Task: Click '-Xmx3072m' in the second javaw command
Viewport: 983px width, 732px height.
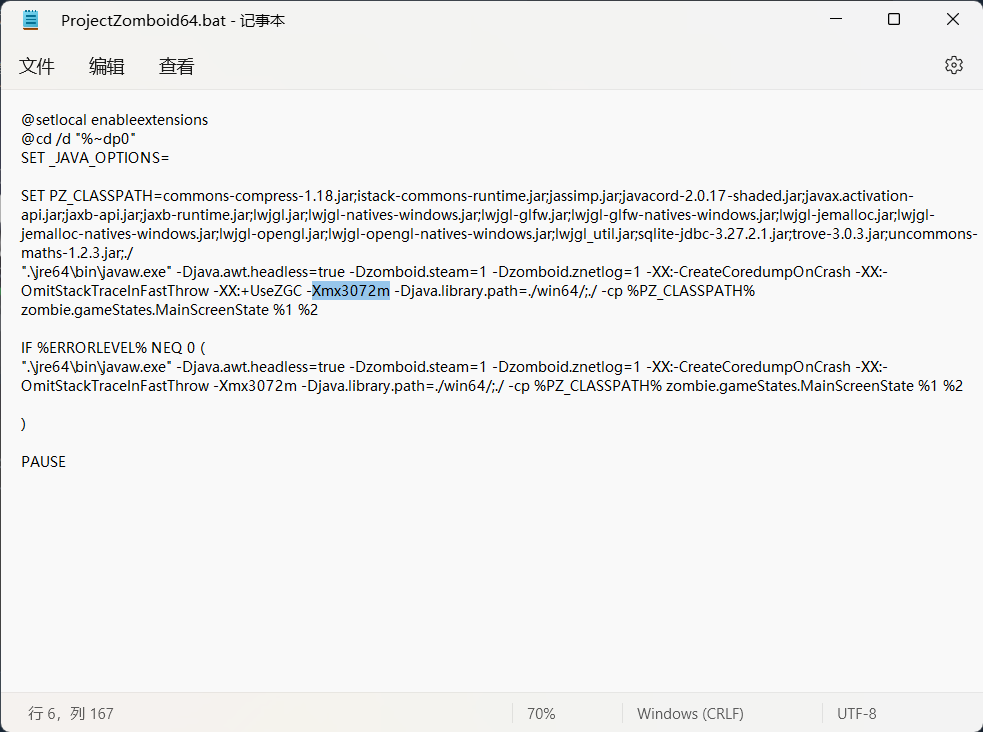Action: (x=255, y=385)
